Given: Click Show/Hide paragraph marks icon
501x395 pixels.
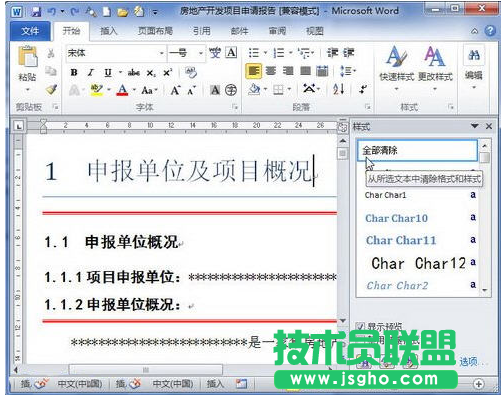Looking at the screenshot, I should 363,89.
